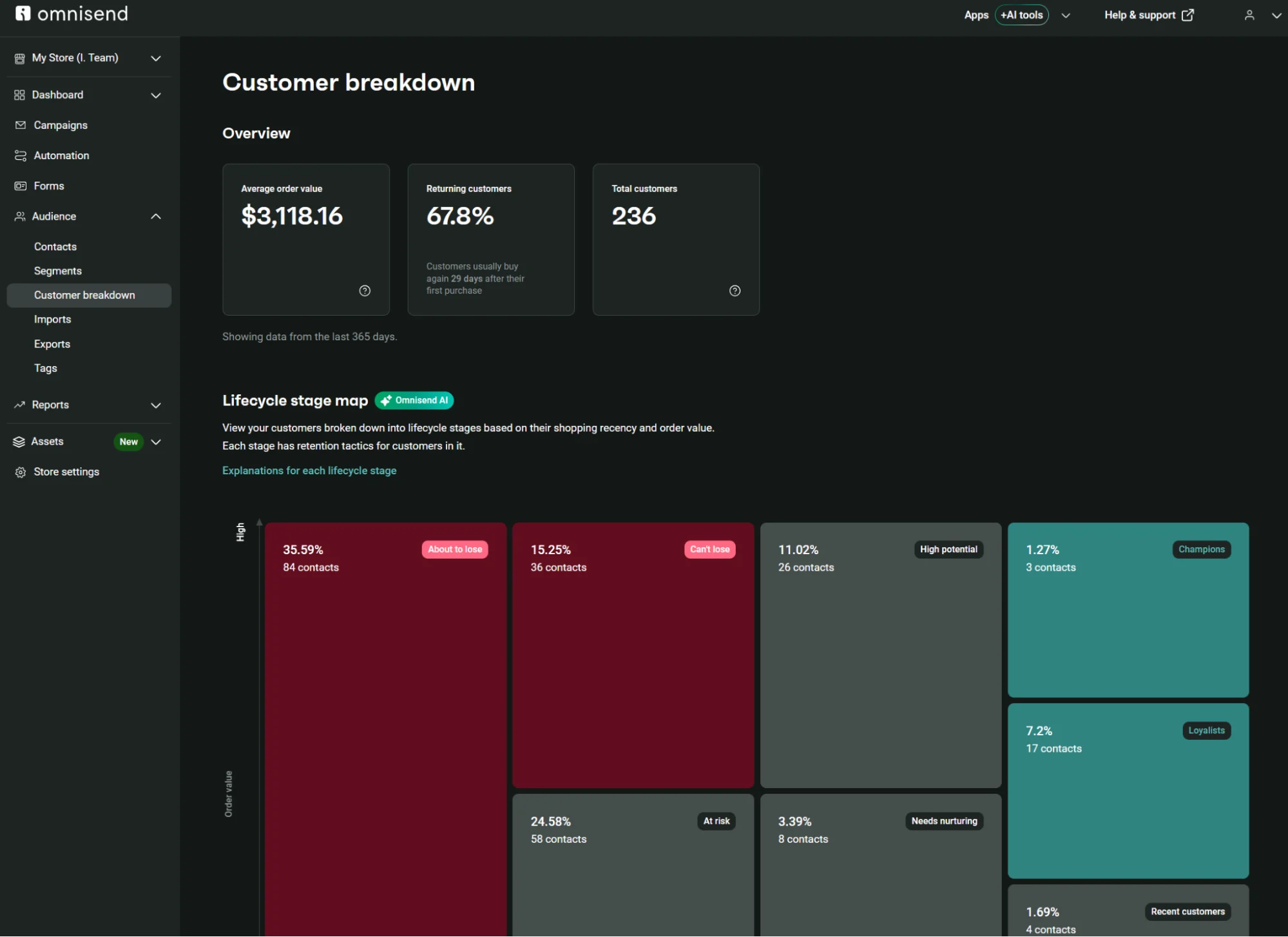Click the Automation workflow icon
1288x937 pixels.
[x=21, y=155]
